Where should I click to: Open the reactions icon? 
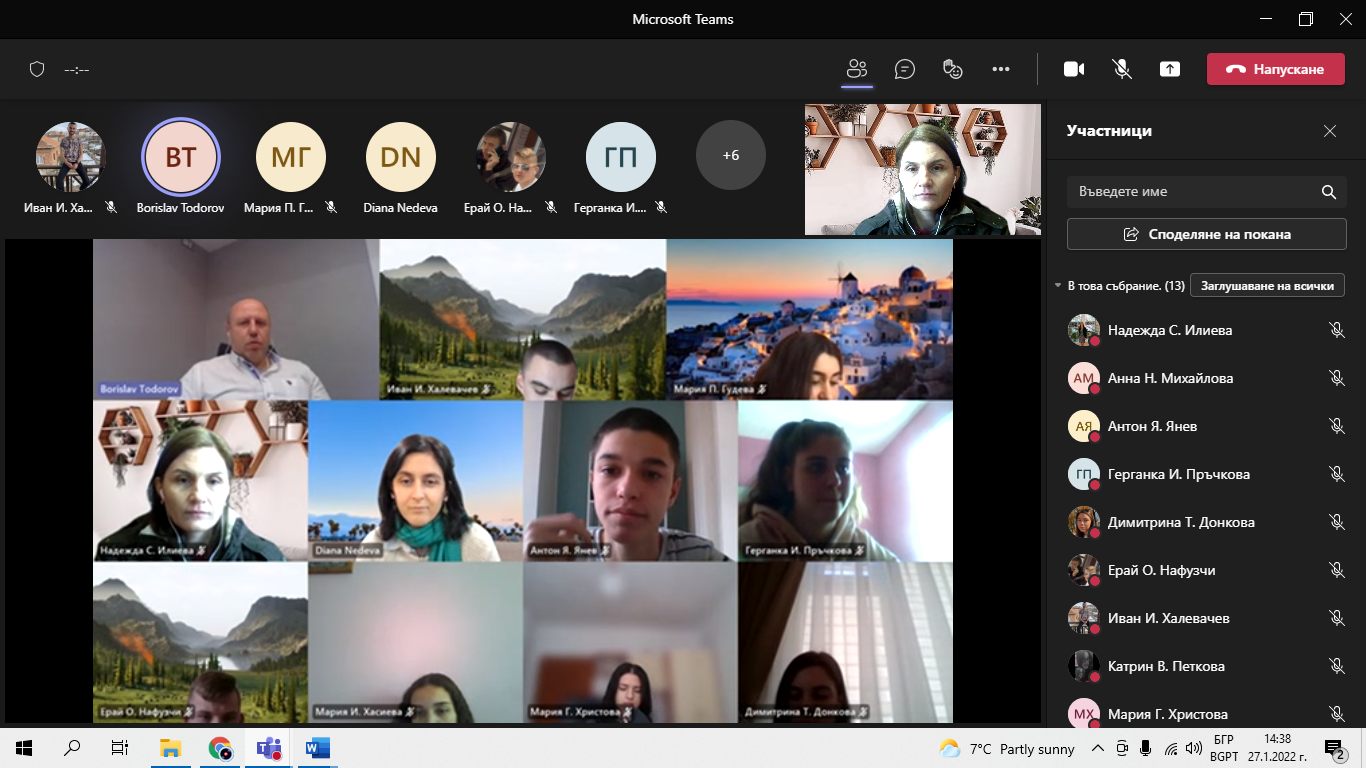[x=953, y=69]
